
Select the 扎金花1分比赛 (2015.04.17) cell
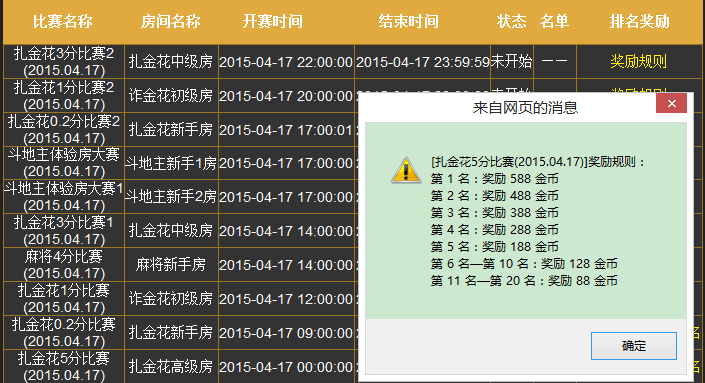[64, 298]
